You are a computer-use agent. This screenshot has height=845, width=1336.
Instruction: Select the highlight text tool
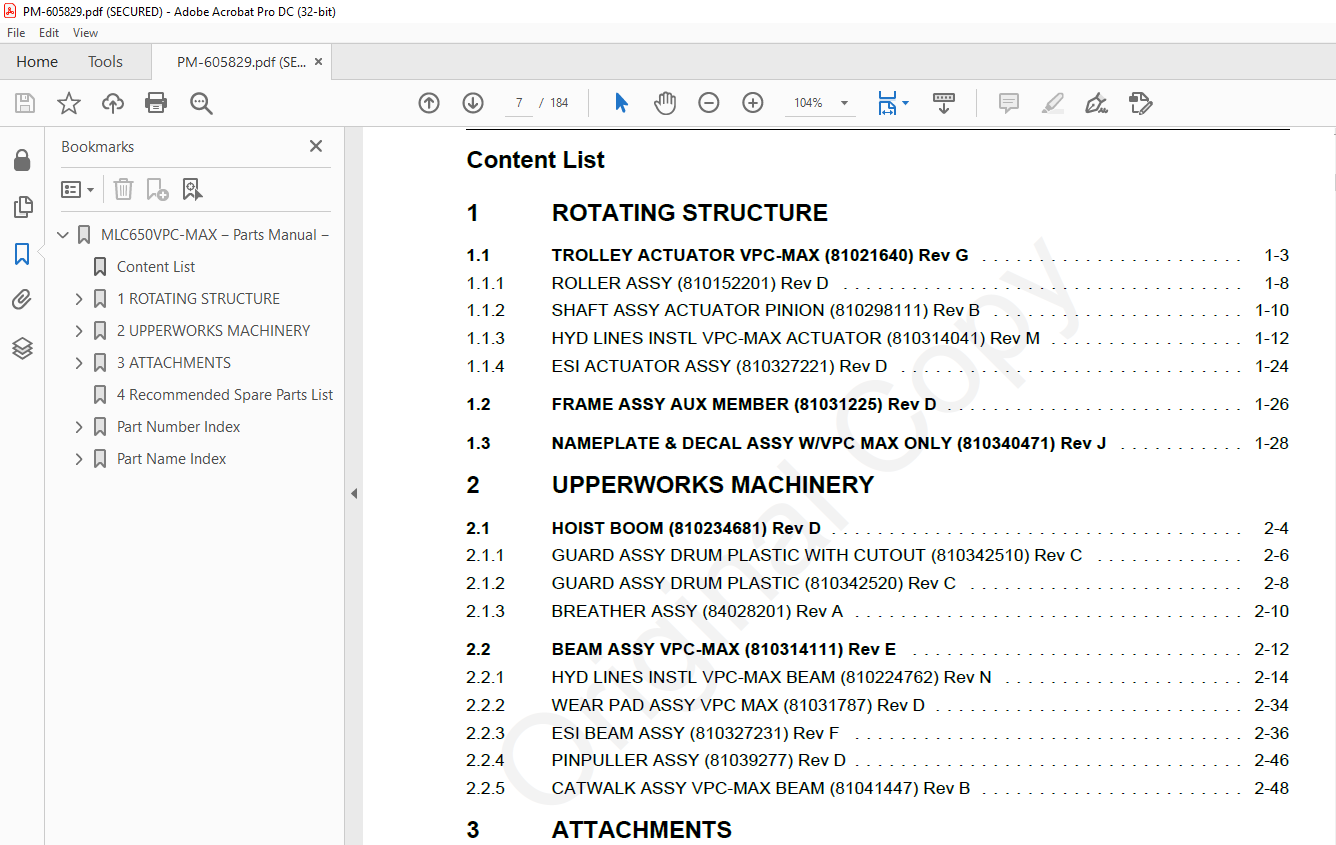(x=1052, y=103)
